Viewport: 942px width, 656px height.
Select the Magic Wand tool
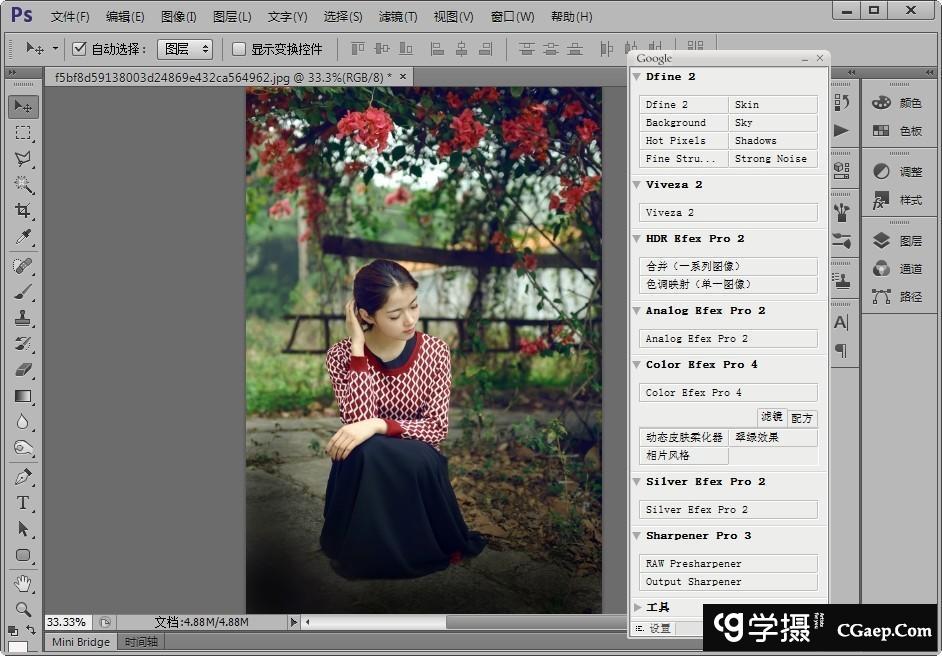tap(23, 185)
